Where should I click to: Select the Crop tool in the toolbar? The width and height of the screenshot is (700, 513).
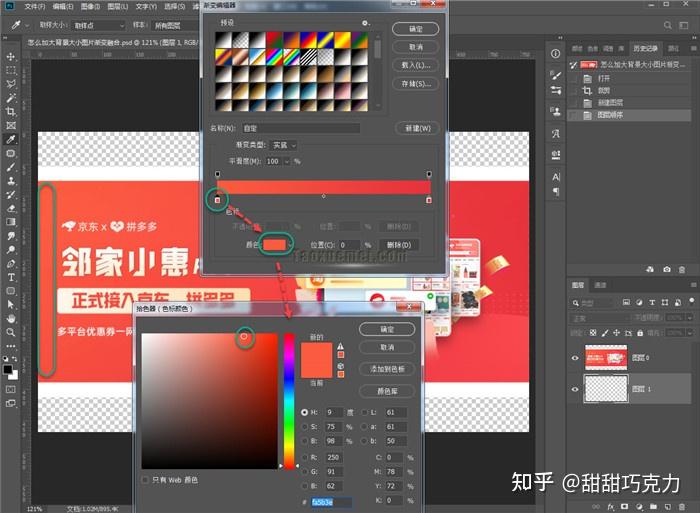(11, 112)
